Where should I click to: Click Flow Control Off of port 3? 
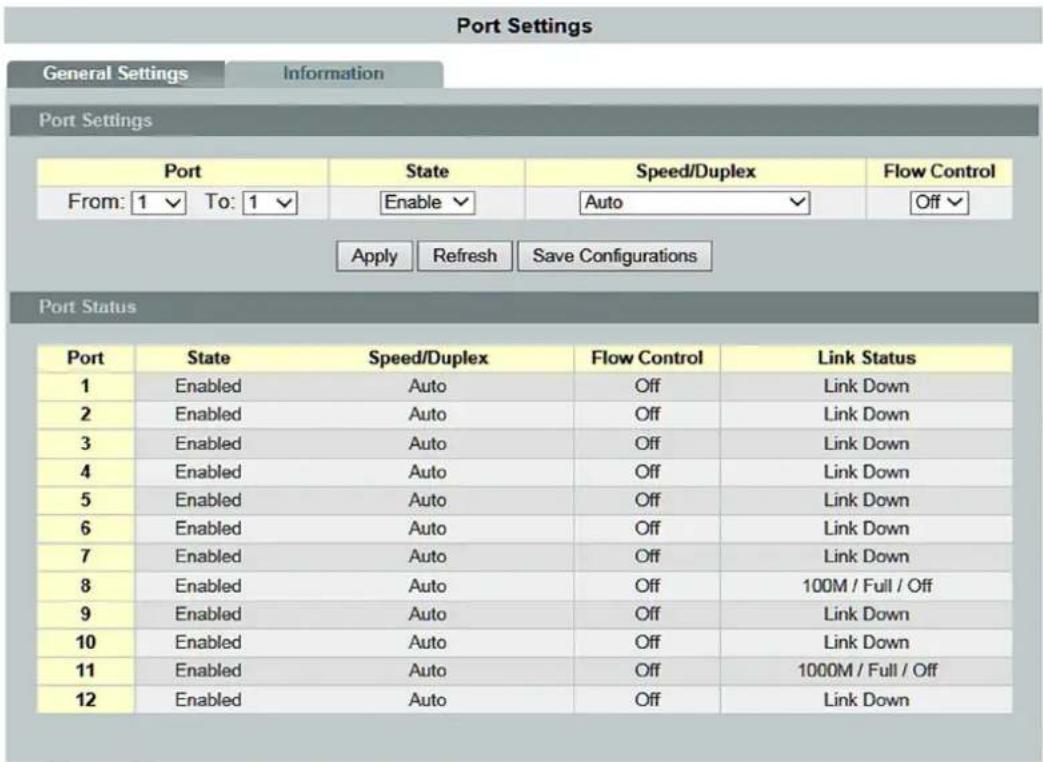coord(647,444)
